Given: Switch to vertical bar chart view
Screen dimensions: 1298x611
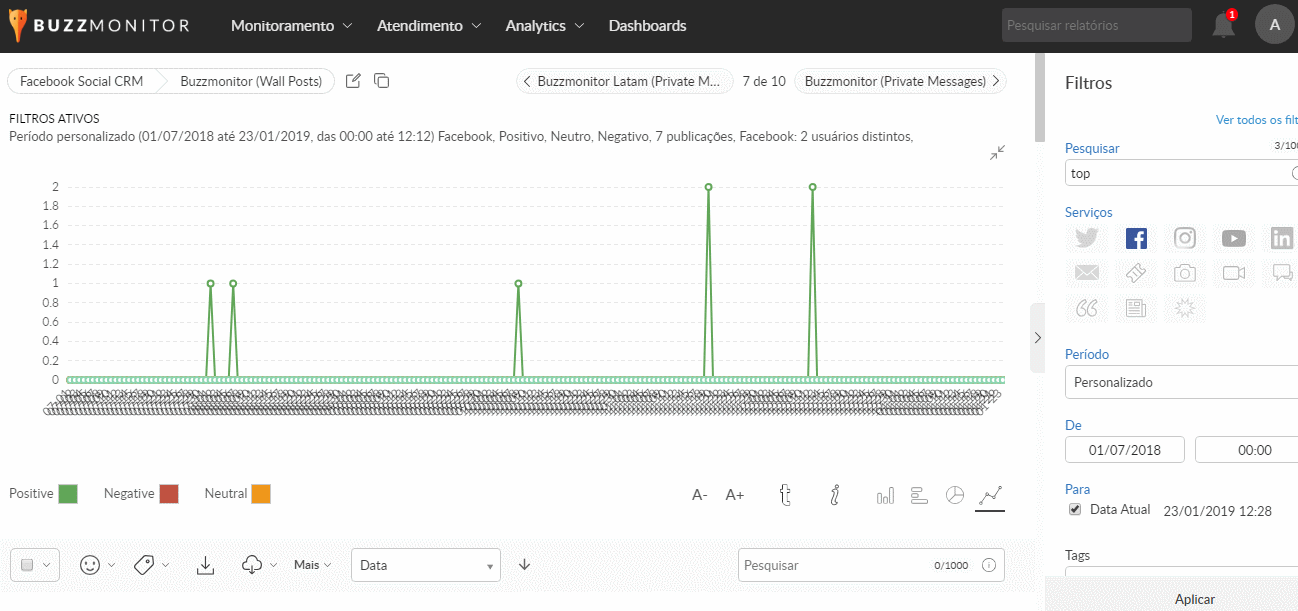Looking at the screenshot, I should click(885, 495).
